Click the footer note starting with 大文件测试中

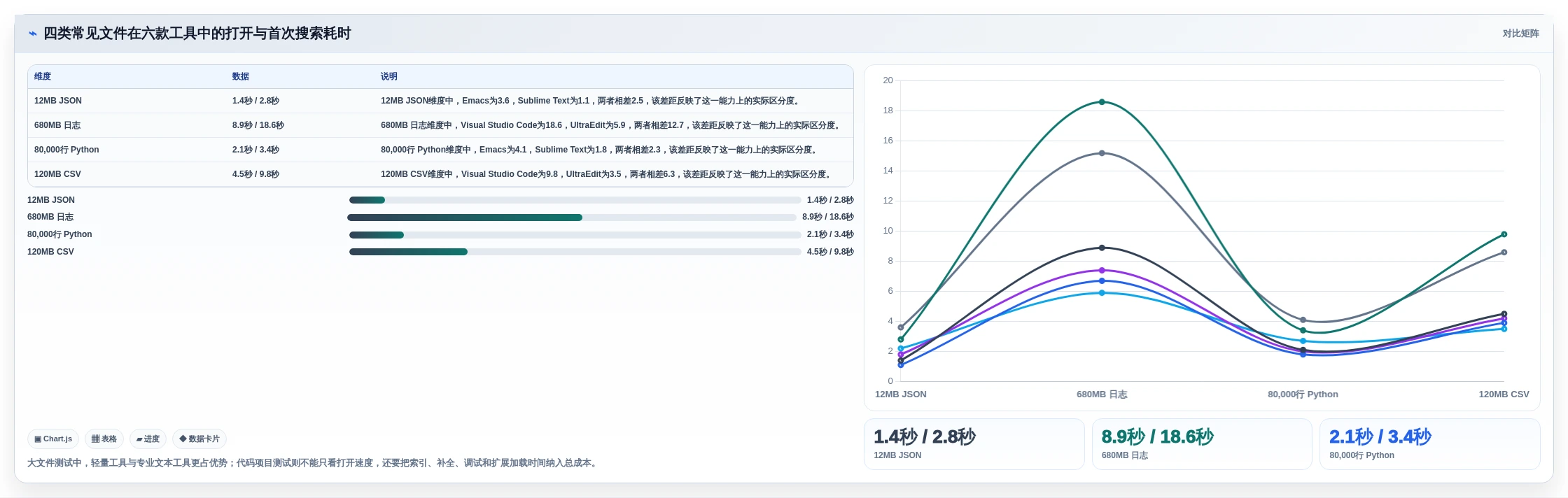pyautogui.click(x=314, y=463)
